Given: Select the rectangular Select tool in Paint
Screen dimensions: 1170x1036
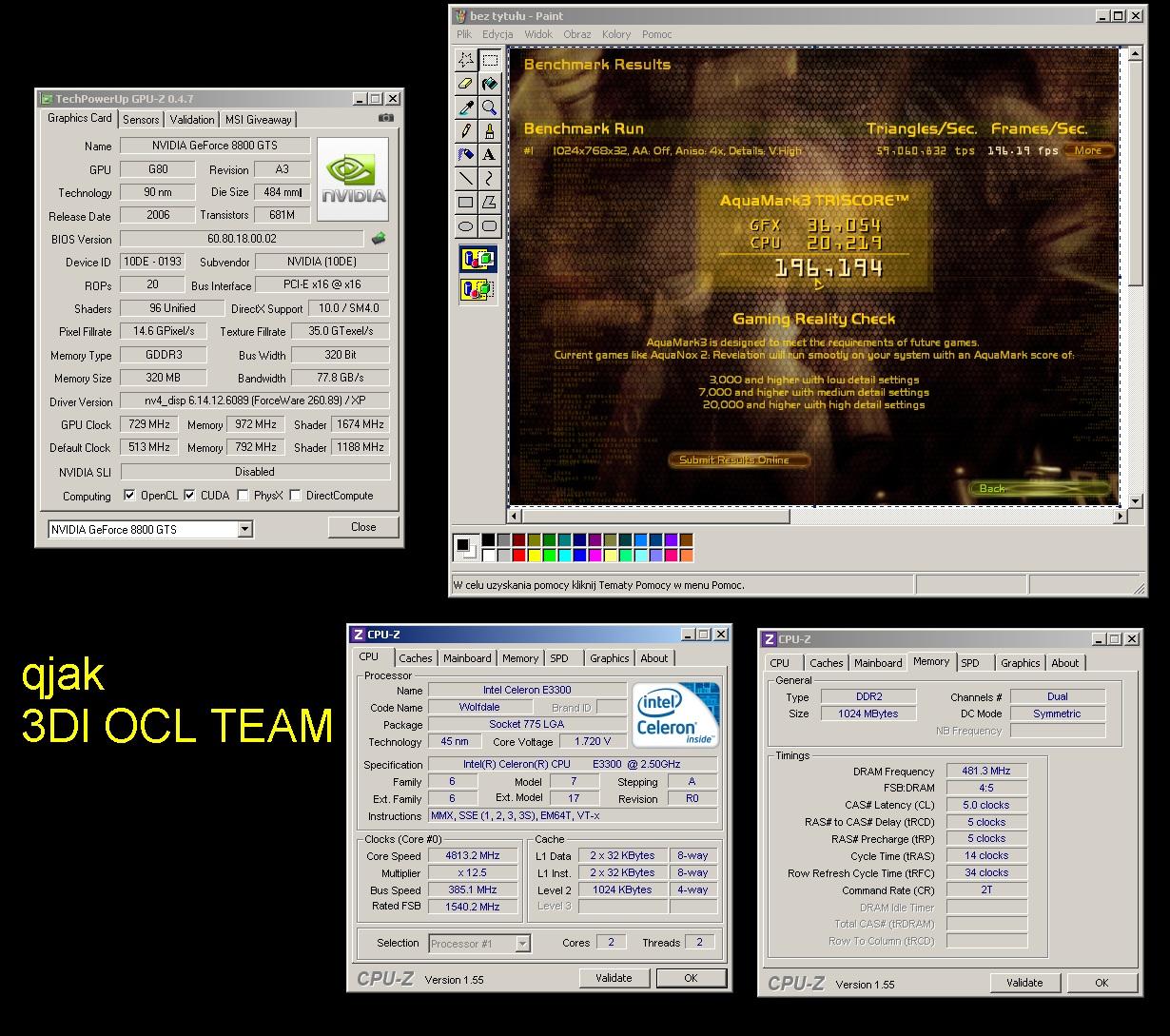Looking at the screenshot, I should click(x=489, y=60).
